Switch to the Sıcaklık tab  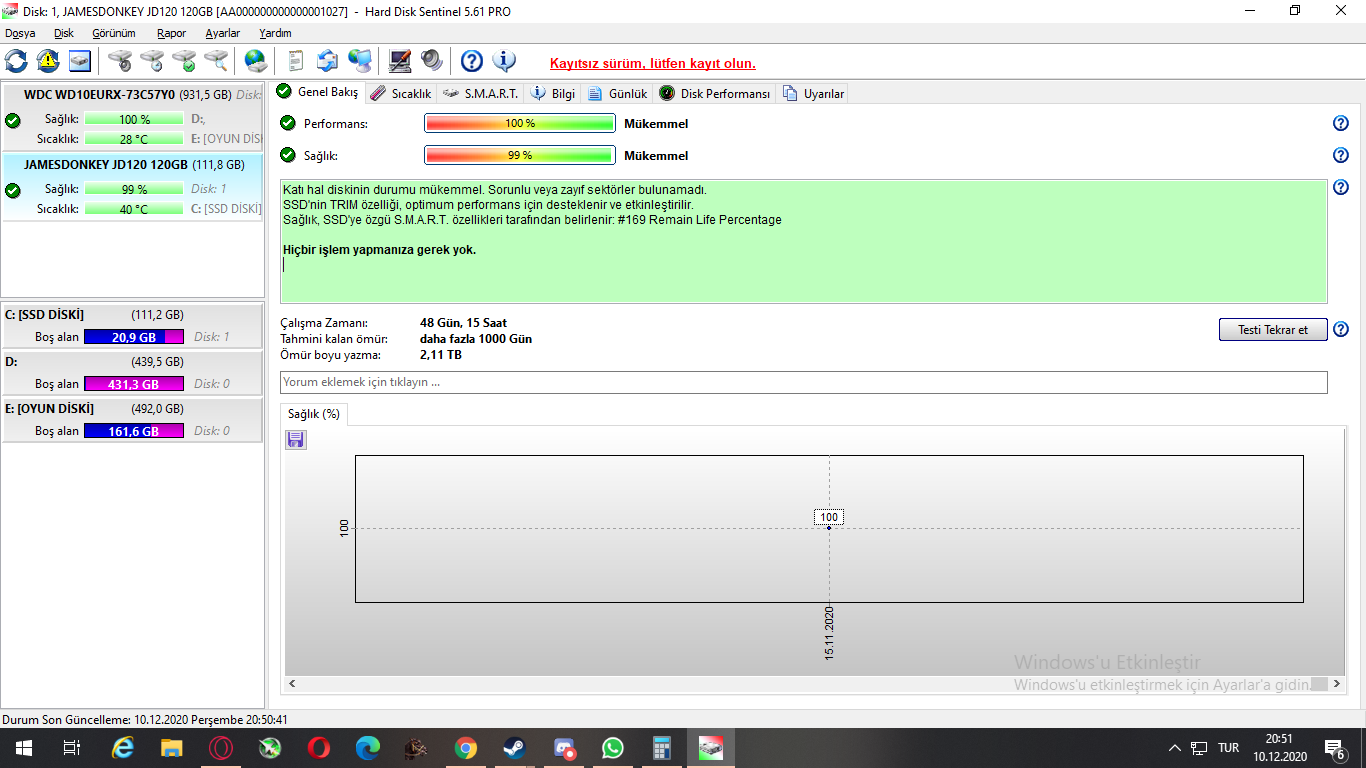[400, 93]
